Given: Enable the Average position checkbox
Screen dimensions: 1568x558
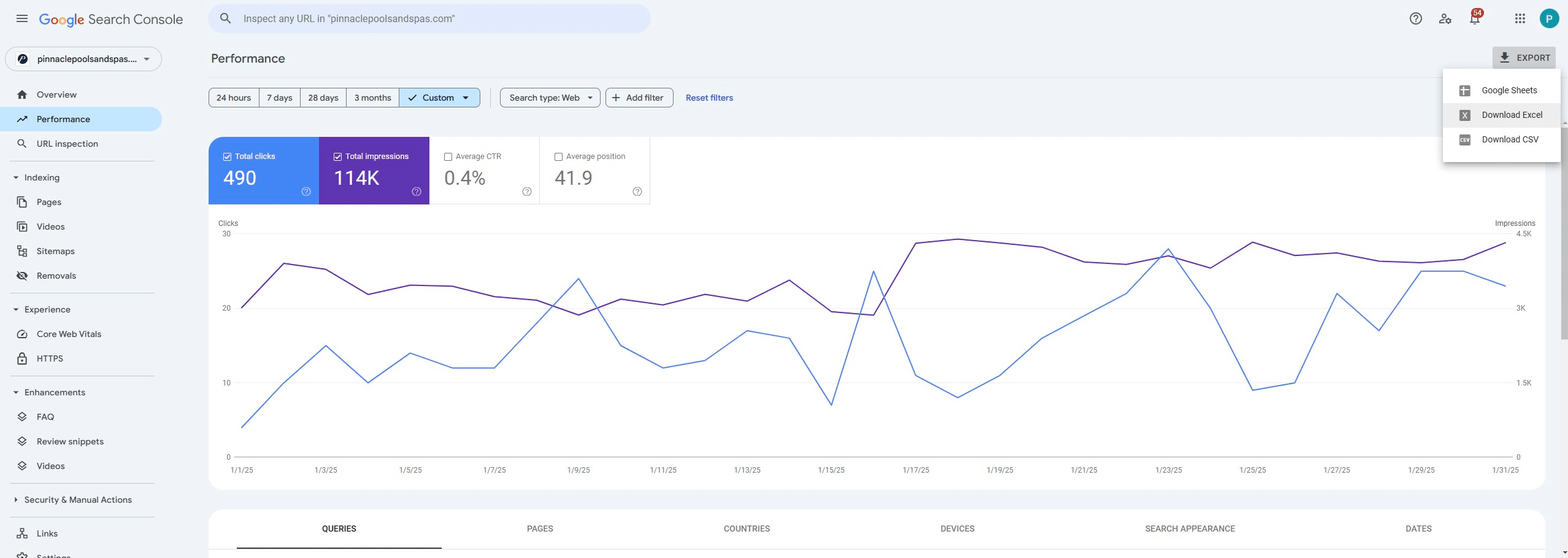Looking at the screenshot, I should point(558,157).
